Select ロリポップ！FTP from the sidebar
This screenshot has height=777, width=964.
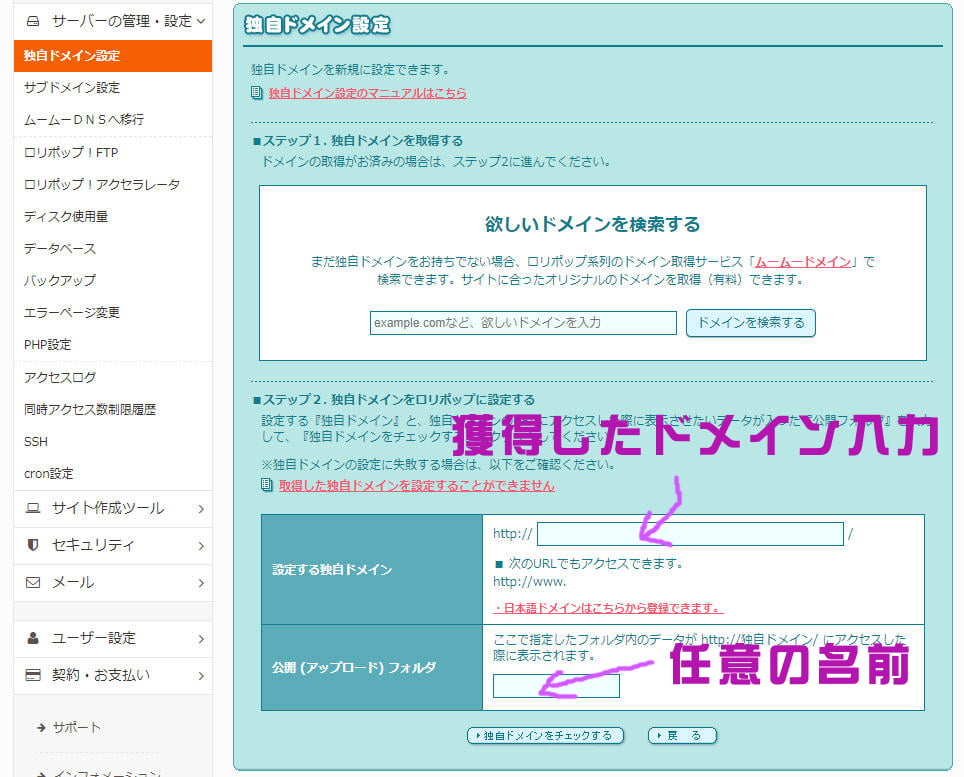[71, 153]
